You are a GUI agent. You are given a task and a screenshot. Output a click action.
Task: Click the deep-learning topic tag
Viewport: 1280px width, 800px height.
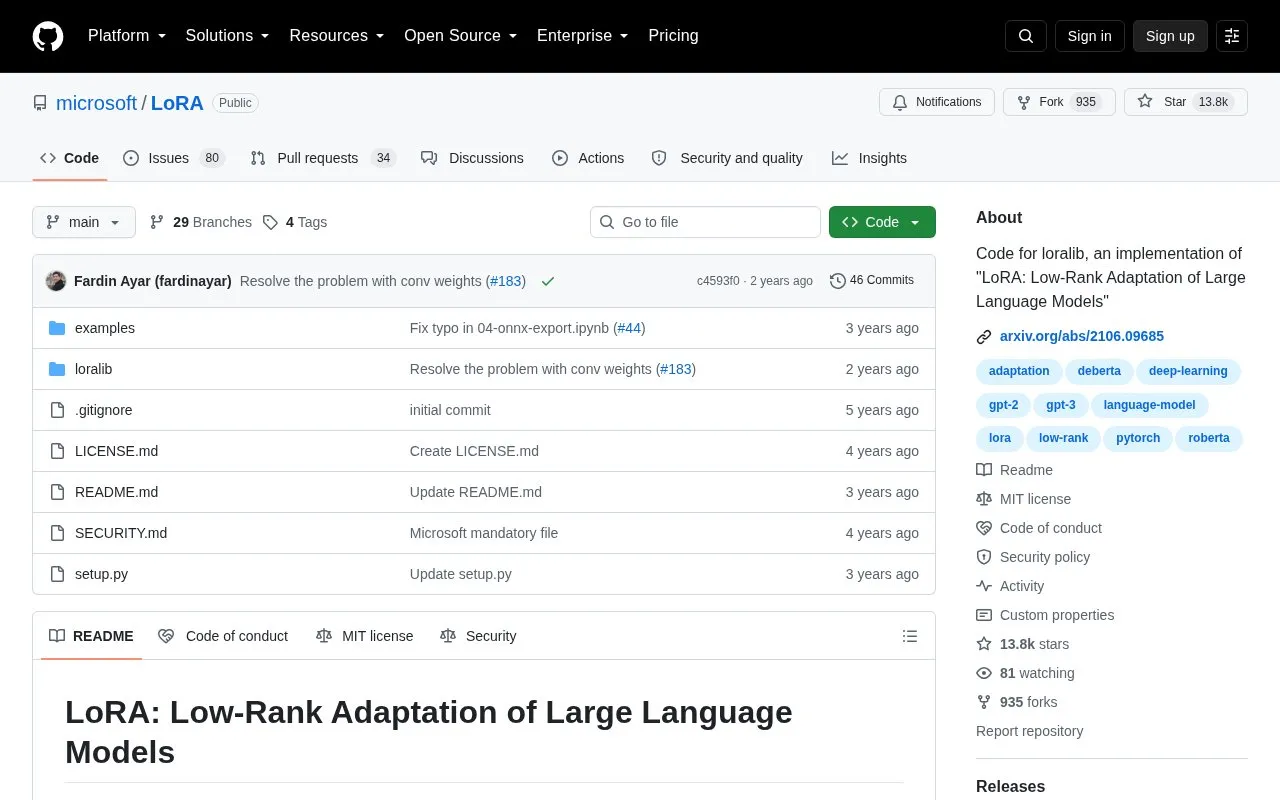point(1188,372)
